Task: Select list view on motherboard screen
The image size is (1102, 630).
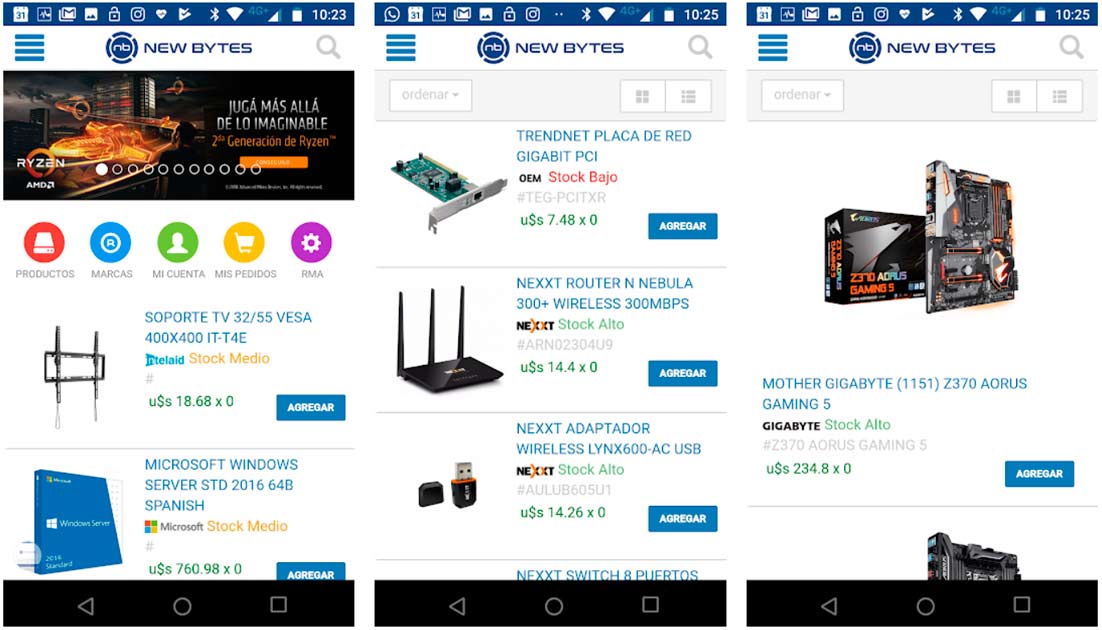Action: (1060, 96)
